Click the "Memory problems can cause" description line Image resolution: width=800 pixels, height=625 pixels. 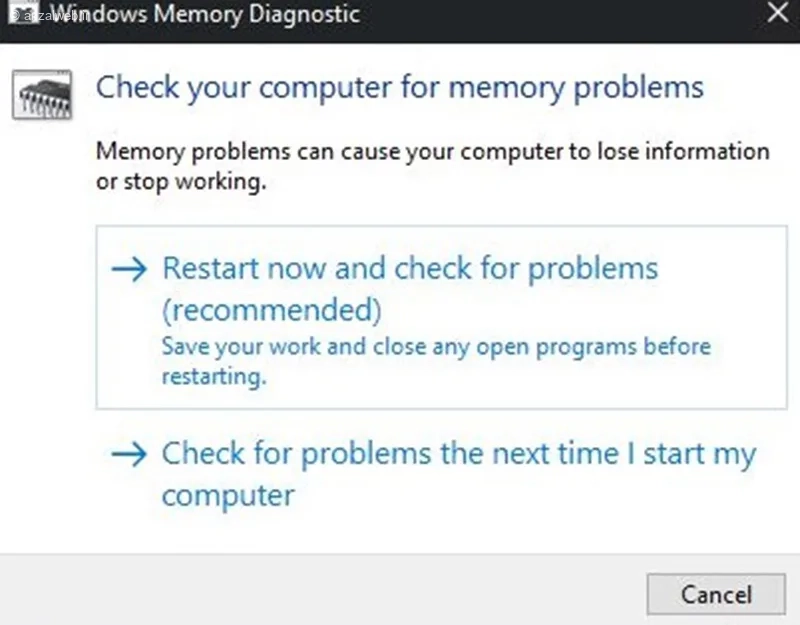click(x=432, y=152)
